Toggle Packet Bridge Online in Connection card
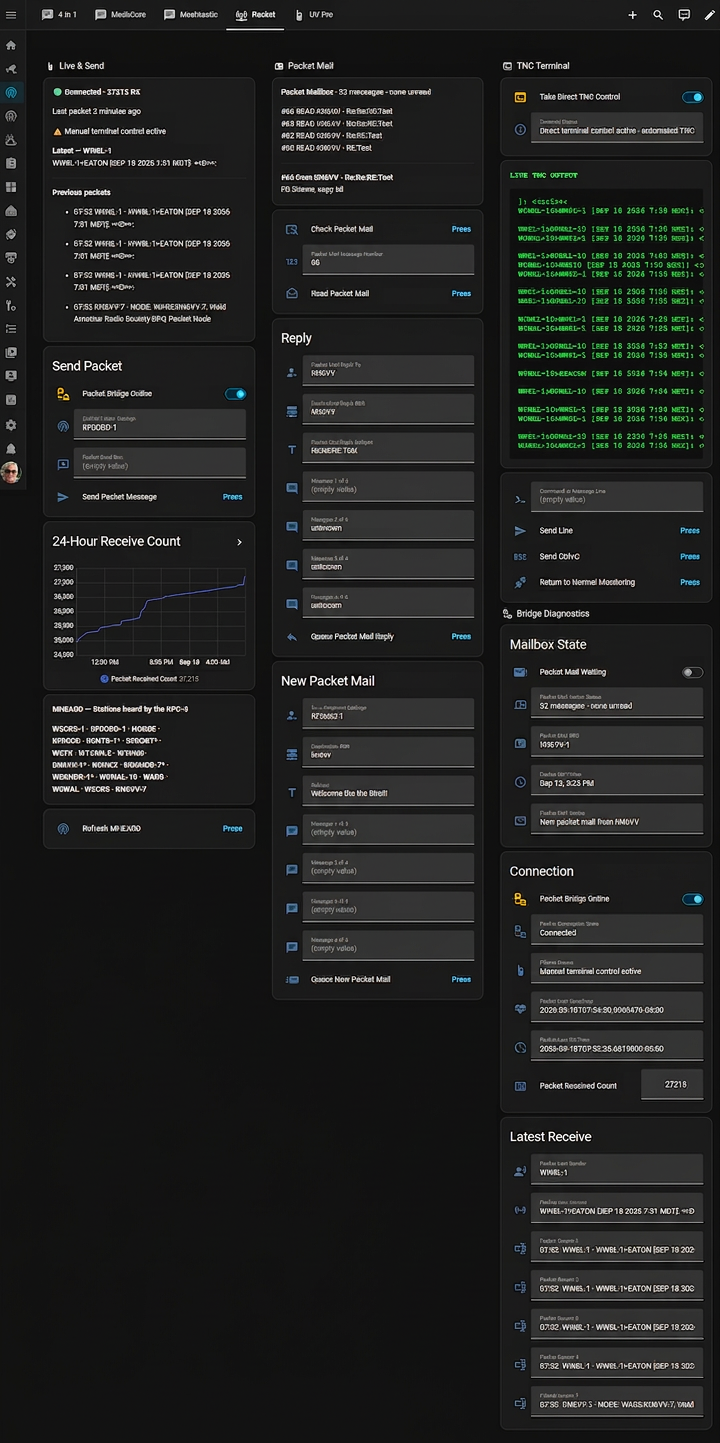Screen dimensions: 720x1443 click(692, 899)
